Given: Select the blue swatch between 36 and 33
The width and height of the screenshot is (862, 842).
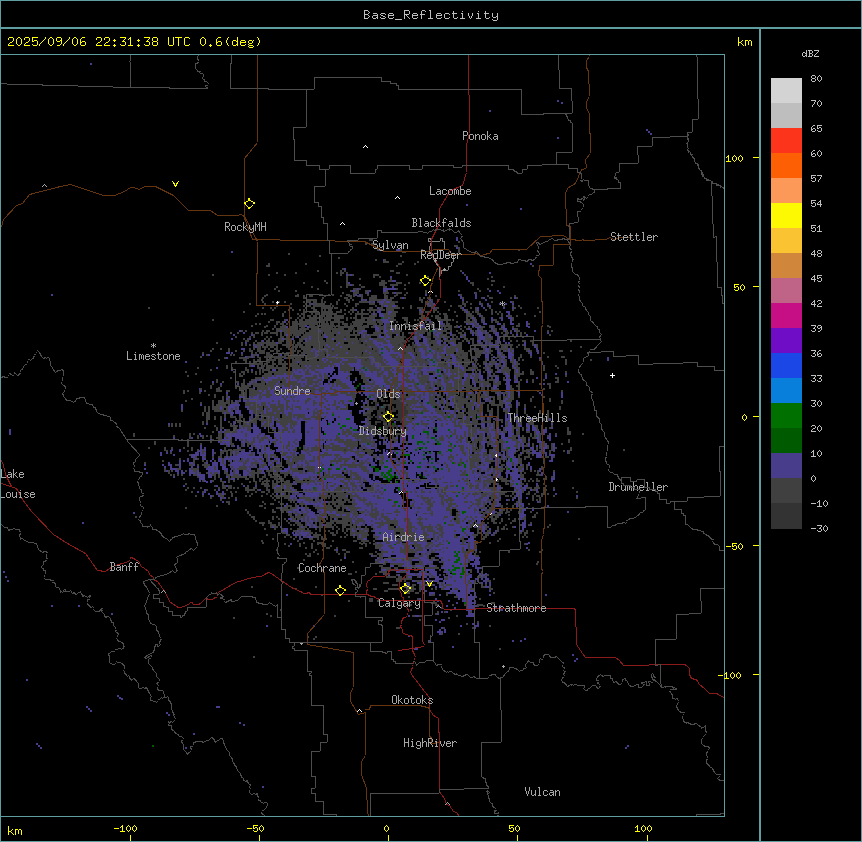Looking at the screenshot, I should [786, 365].
